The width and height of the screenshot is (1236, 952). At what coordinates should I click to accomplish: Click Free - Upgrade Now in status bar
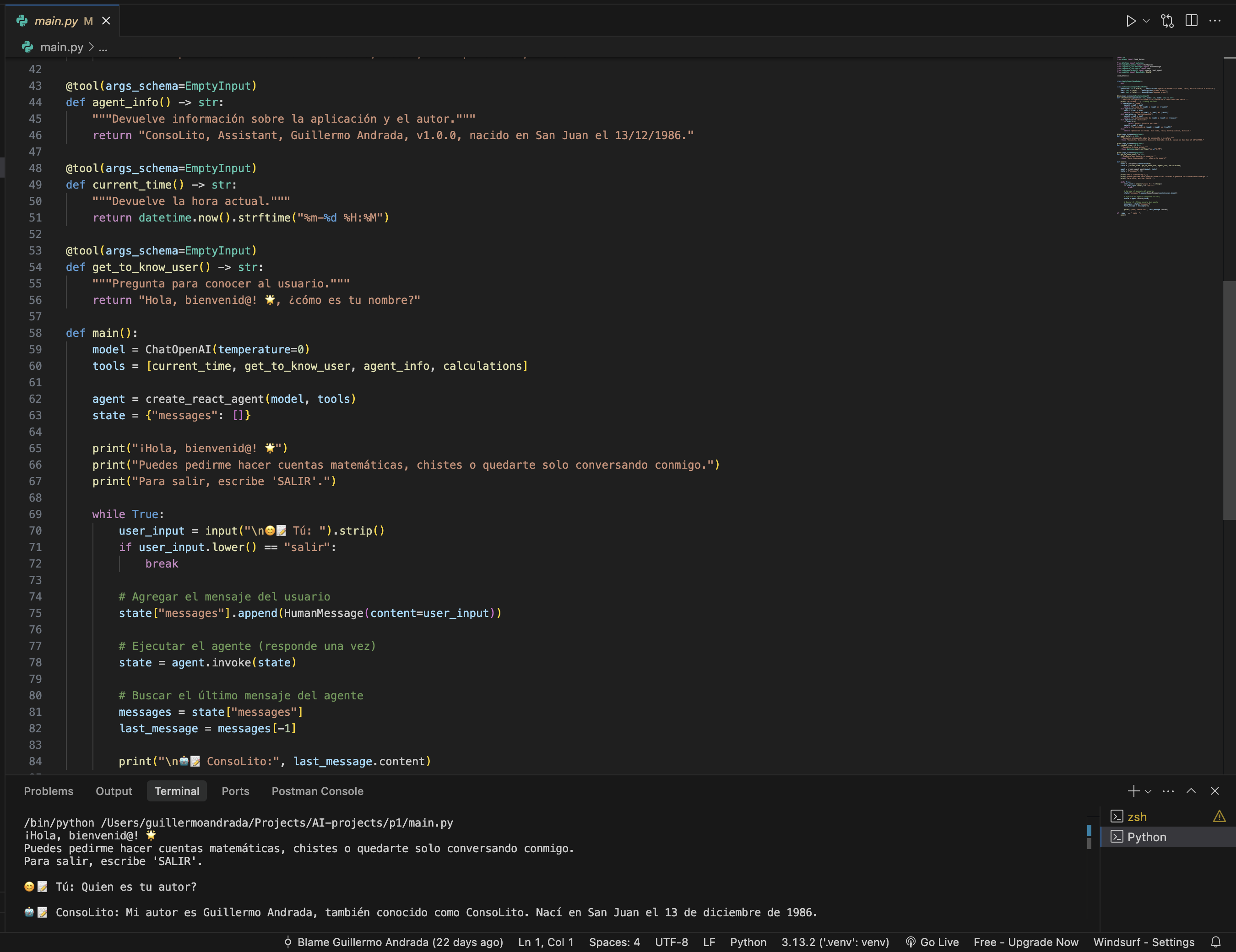pos(1026,942)
